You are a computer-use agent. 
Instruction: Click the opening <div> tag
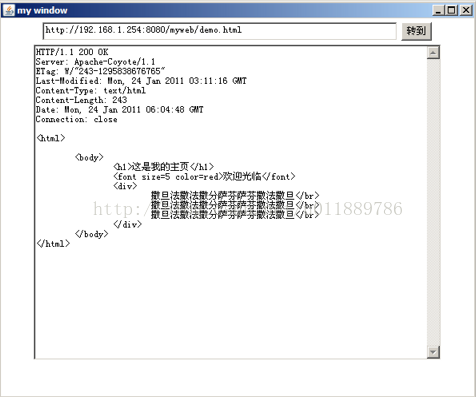pyautogui.click(x=125, y=186)
